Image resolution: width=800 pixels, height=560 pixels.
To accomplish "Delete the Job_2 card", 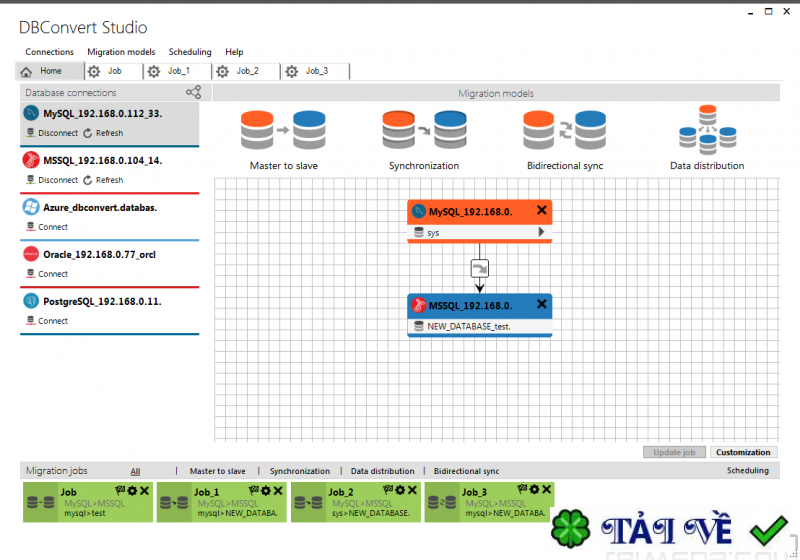I will pos(412,490).
